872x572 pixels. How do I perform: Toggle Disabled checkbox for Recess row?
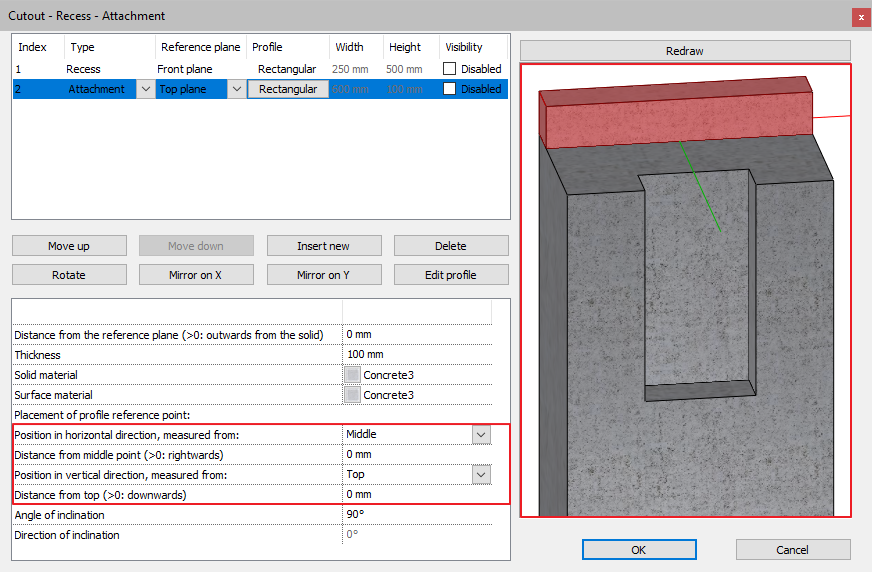click(x=450, y=69)
